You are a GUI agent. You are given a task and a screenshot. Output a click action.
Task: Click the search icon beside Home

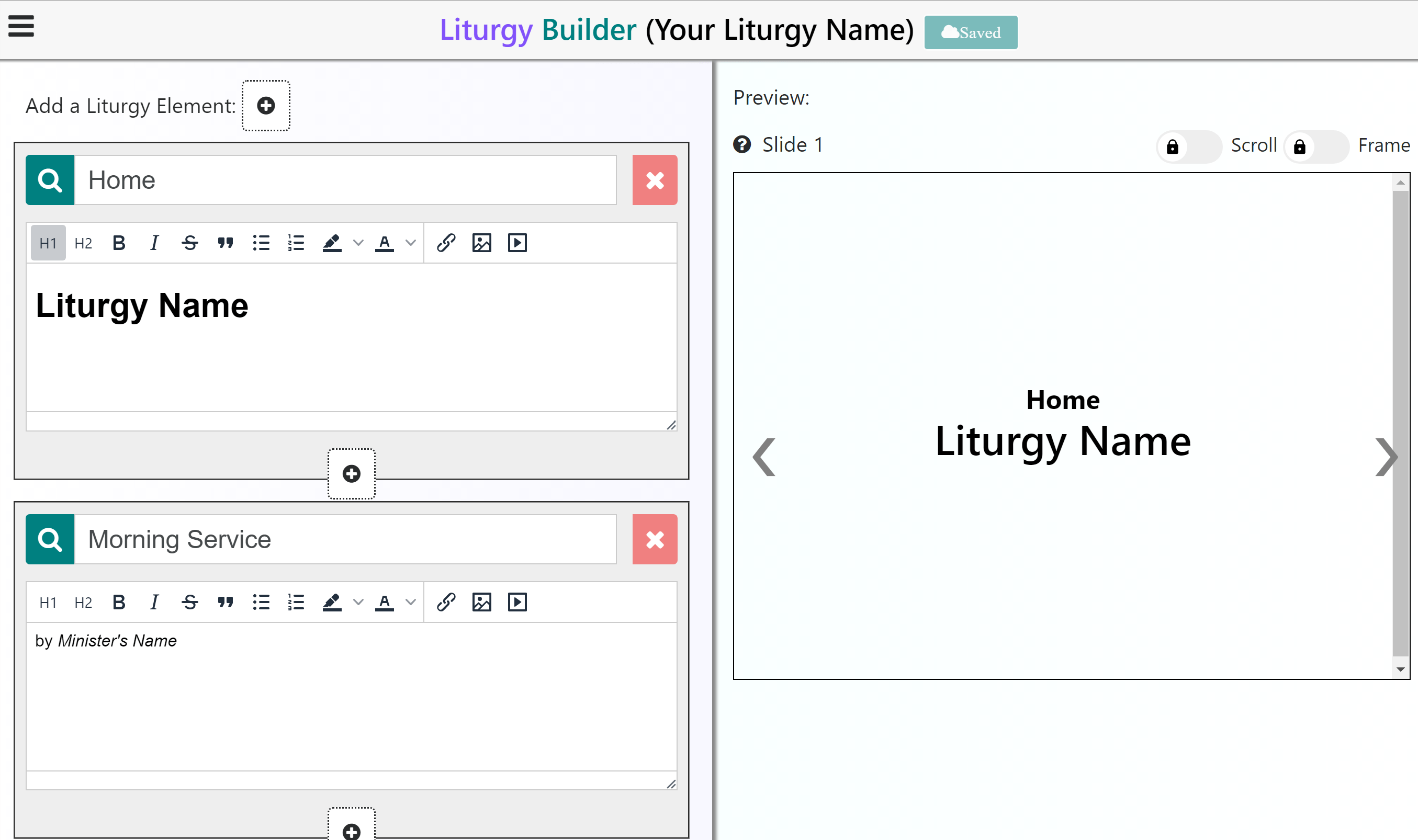click(50, 180)
